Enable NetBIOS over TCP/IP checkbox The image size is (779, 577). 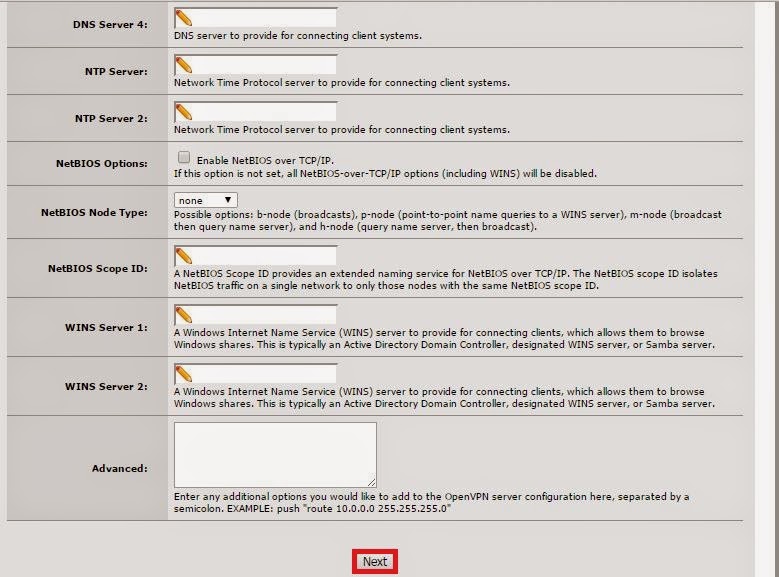click(x=184, y=158)
